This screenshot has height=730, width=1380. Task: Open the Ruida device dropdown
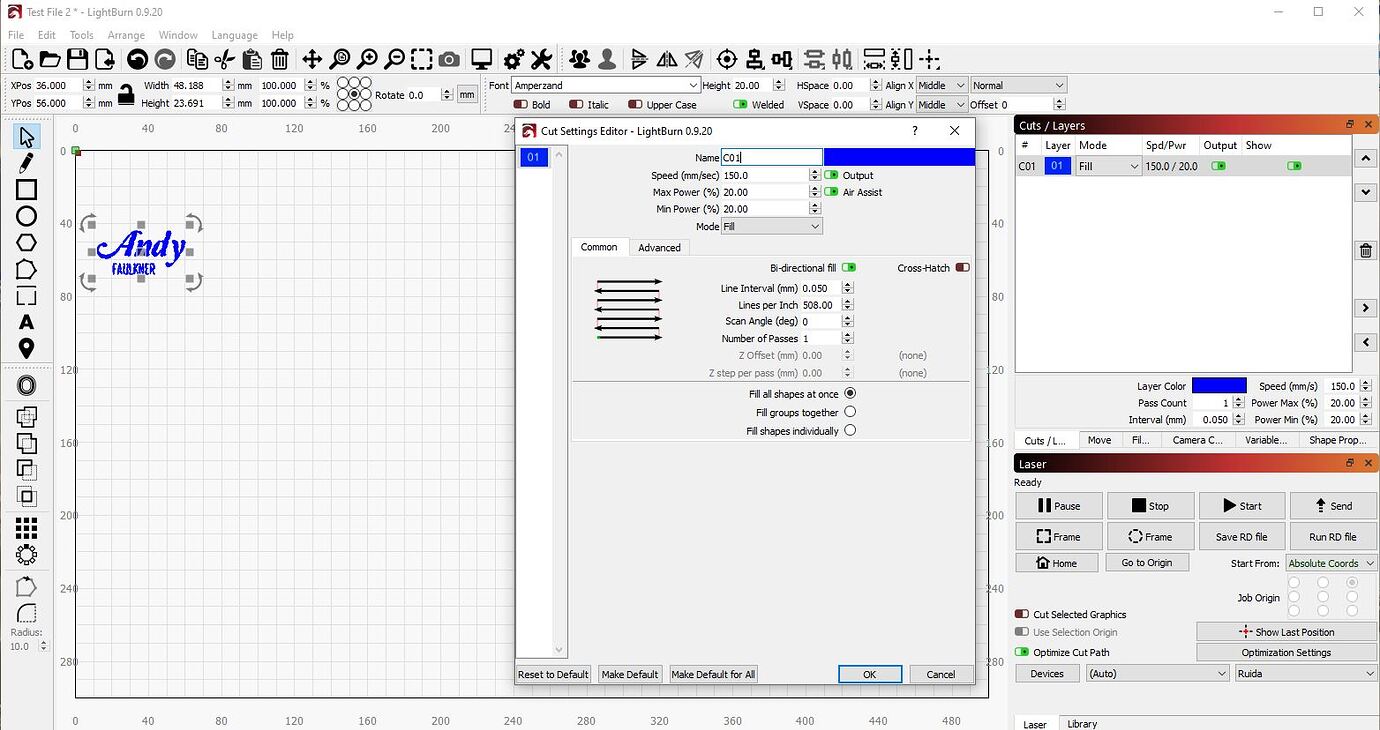tap(1306, 674)
